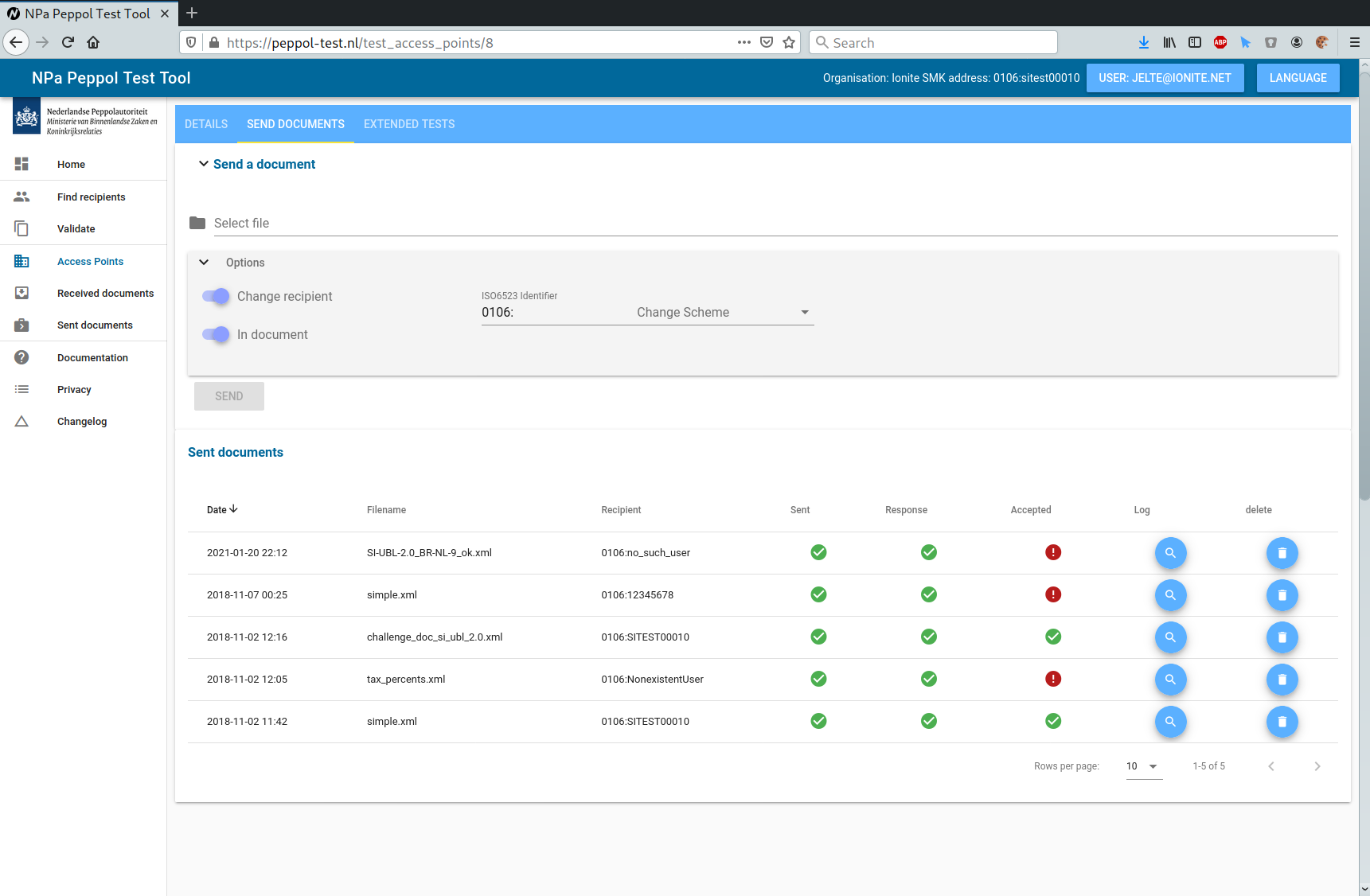This screenshot has height=896, width=1370.
Task: Click the browser URL address bar
Action: (478, 42)
